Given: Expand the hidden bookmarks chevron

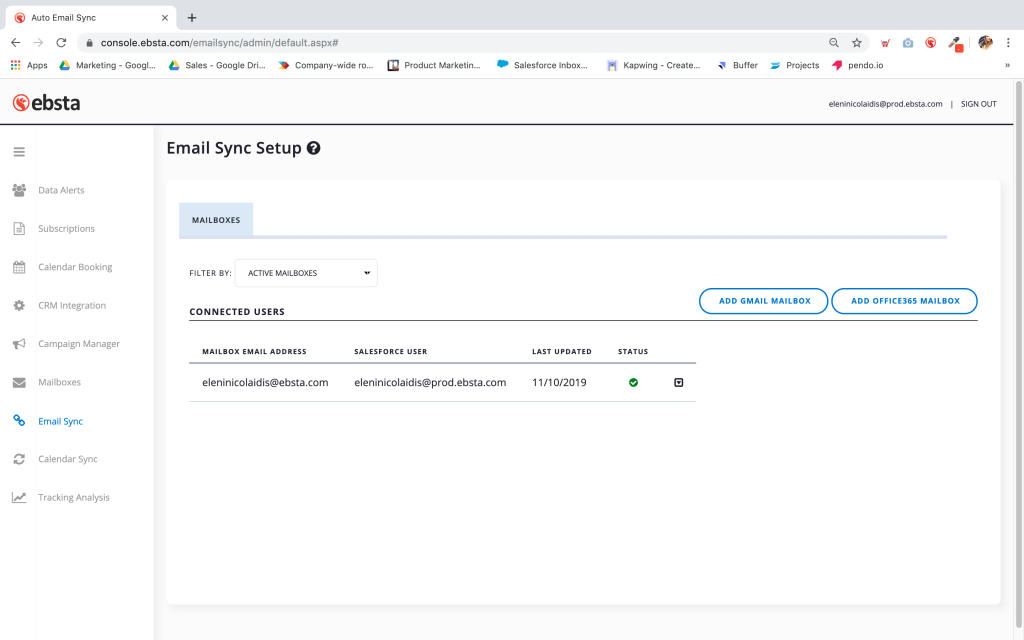Looking at the screenshot, I should click(1006, 65).
